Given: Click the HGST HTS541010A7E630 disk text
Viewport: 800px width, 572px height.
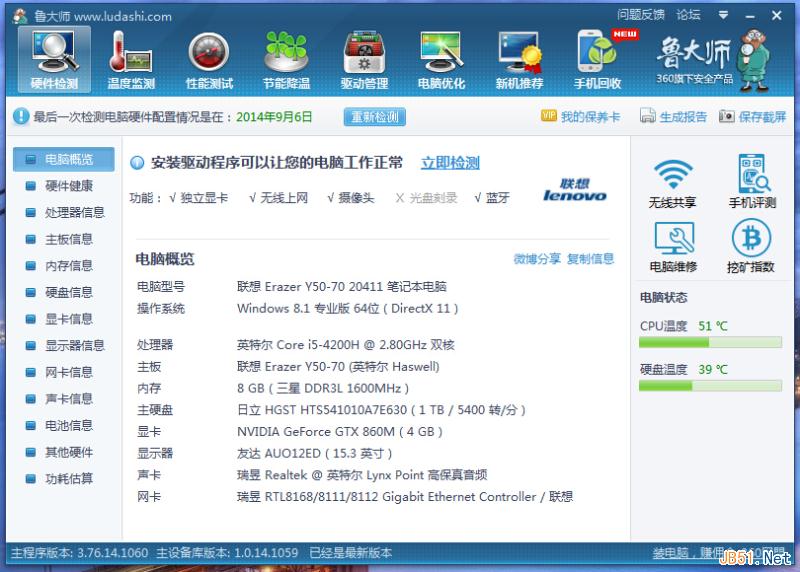Looking at the screenshot, I should [381, 410].
